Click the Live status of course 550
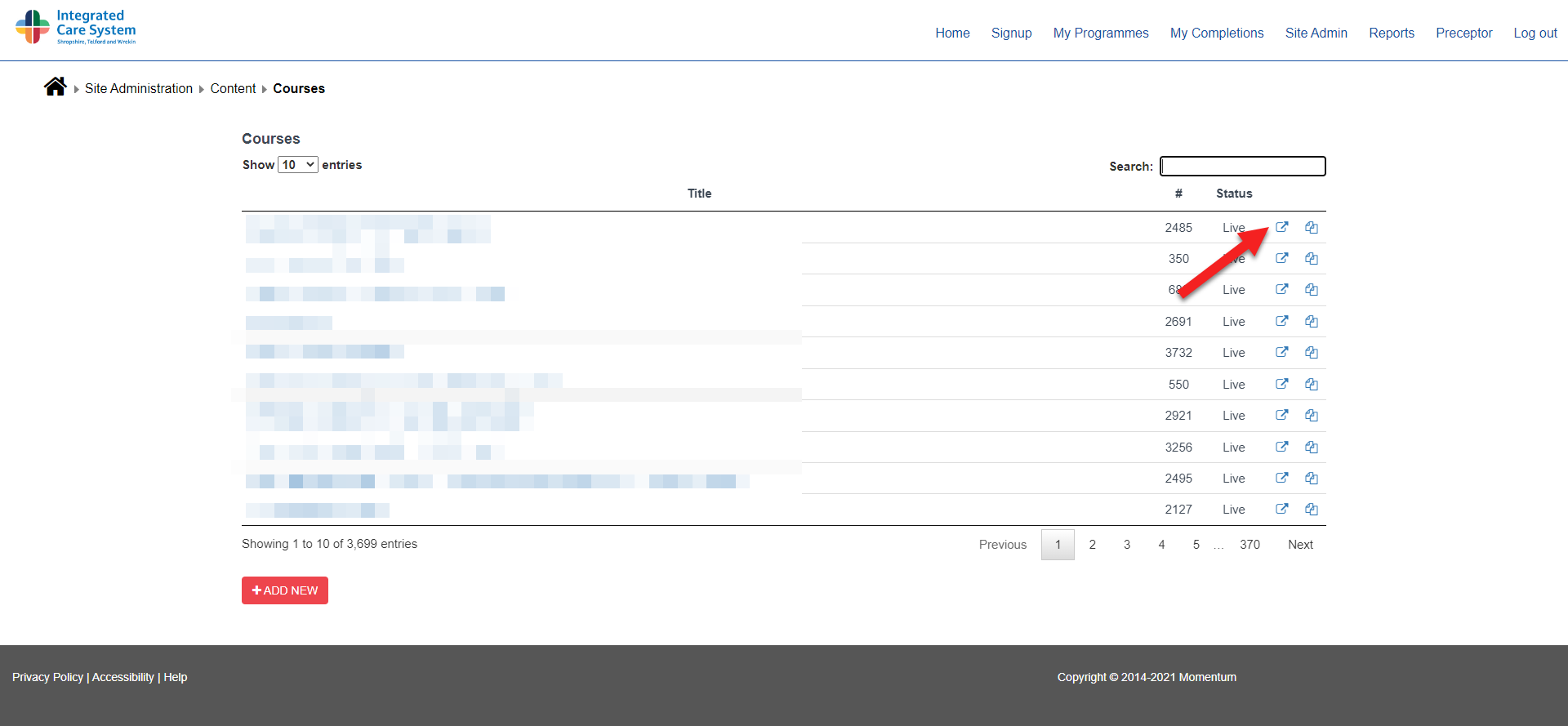The image size is (1568, 726). click(1234, 385)
